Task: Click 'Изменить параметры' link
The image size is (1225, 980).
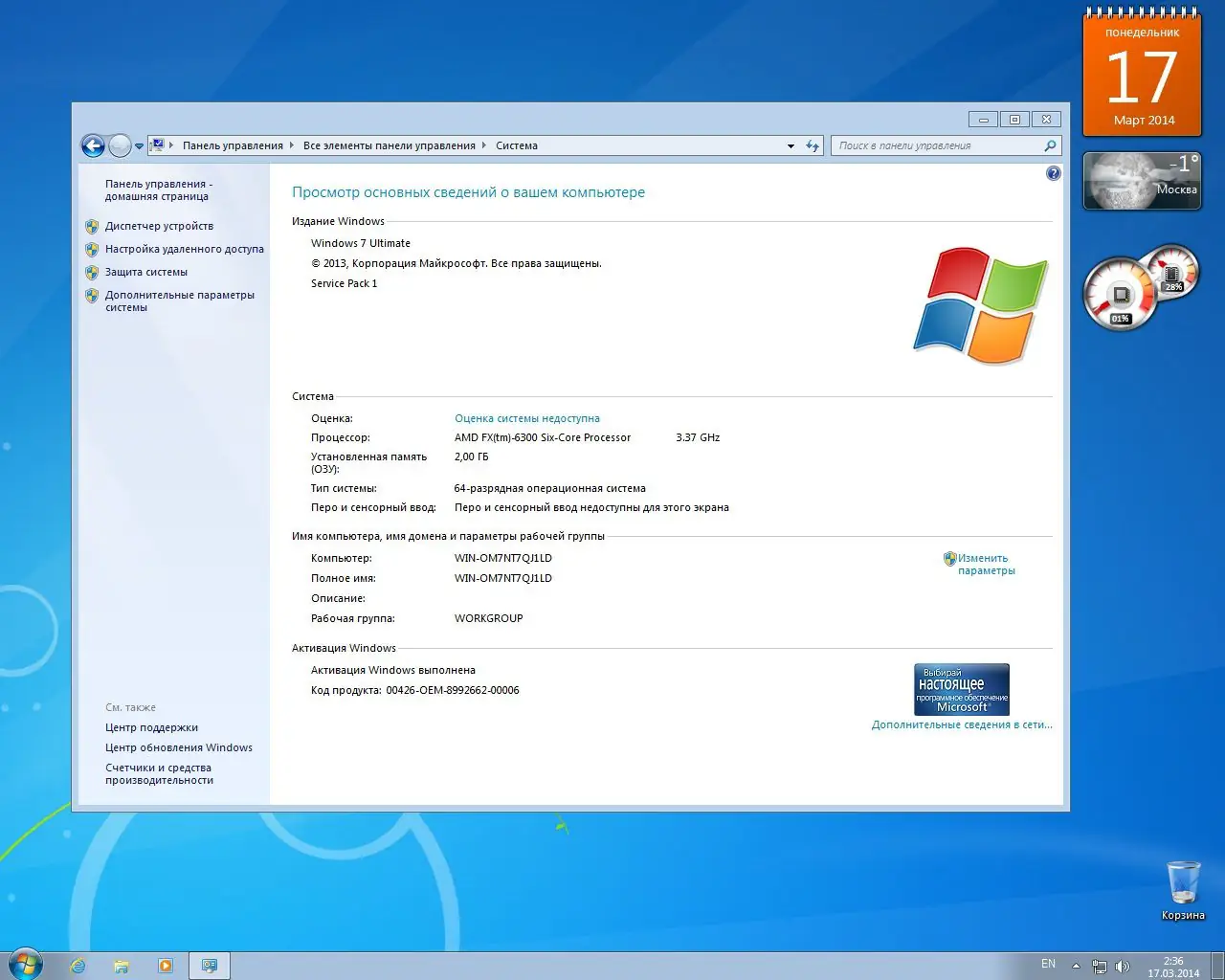Action: pyautogui.click(x=987, y=564)
